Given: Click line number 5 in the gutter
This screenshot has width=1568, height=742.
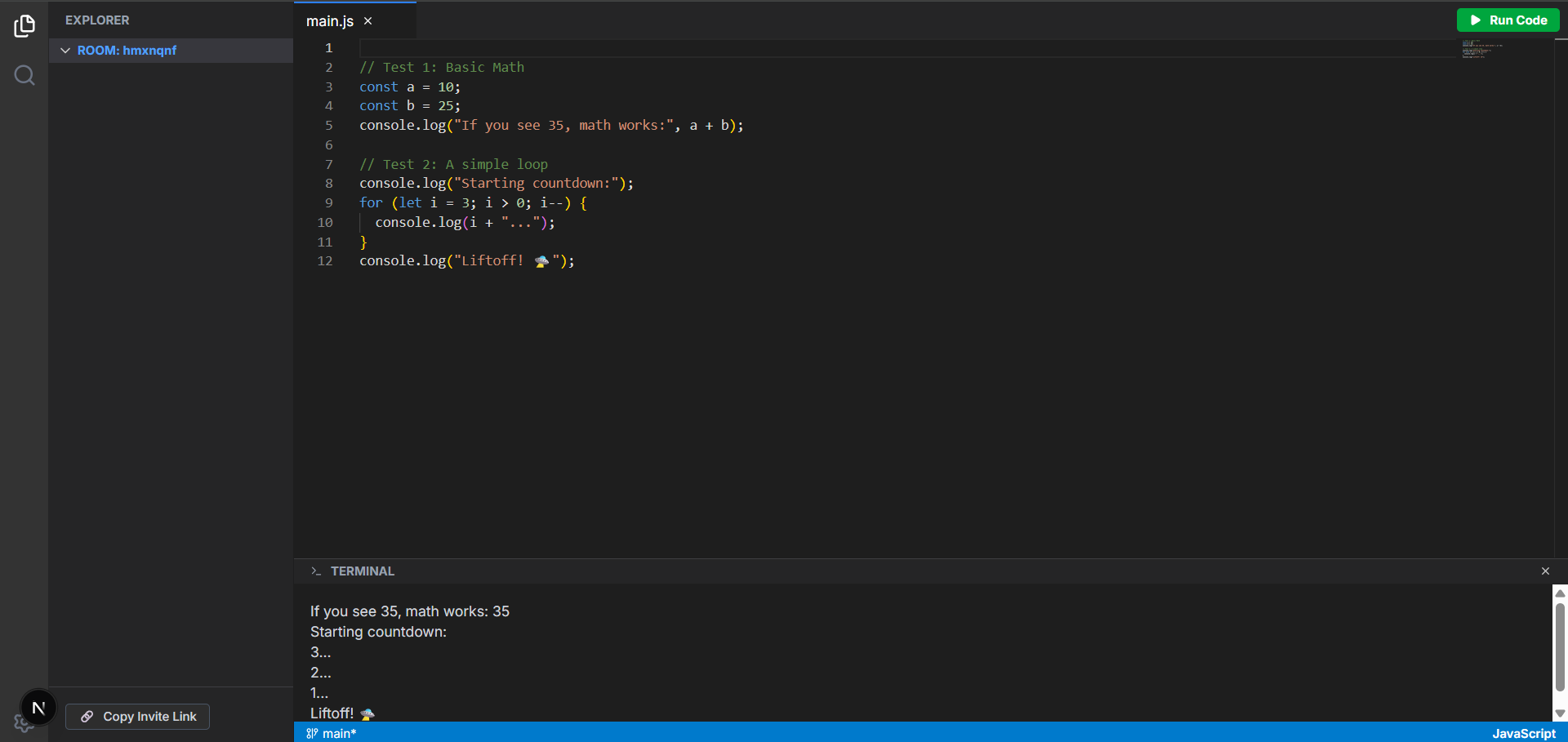Looking at the screenshot, I should [x=329, y=126].
